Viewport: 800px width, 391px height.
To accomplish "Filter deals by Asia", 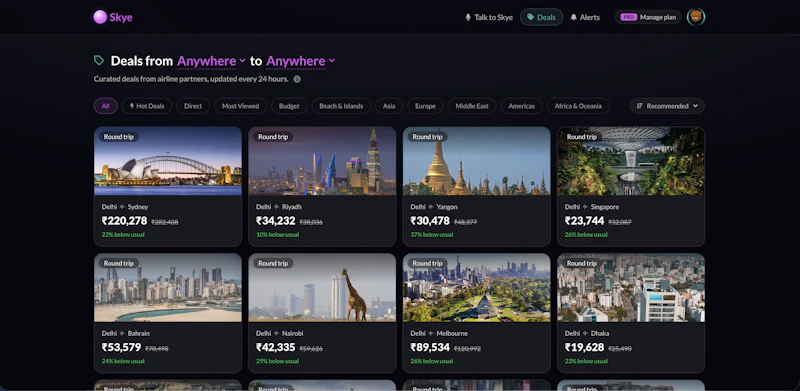I will click(x=389, y=106).
